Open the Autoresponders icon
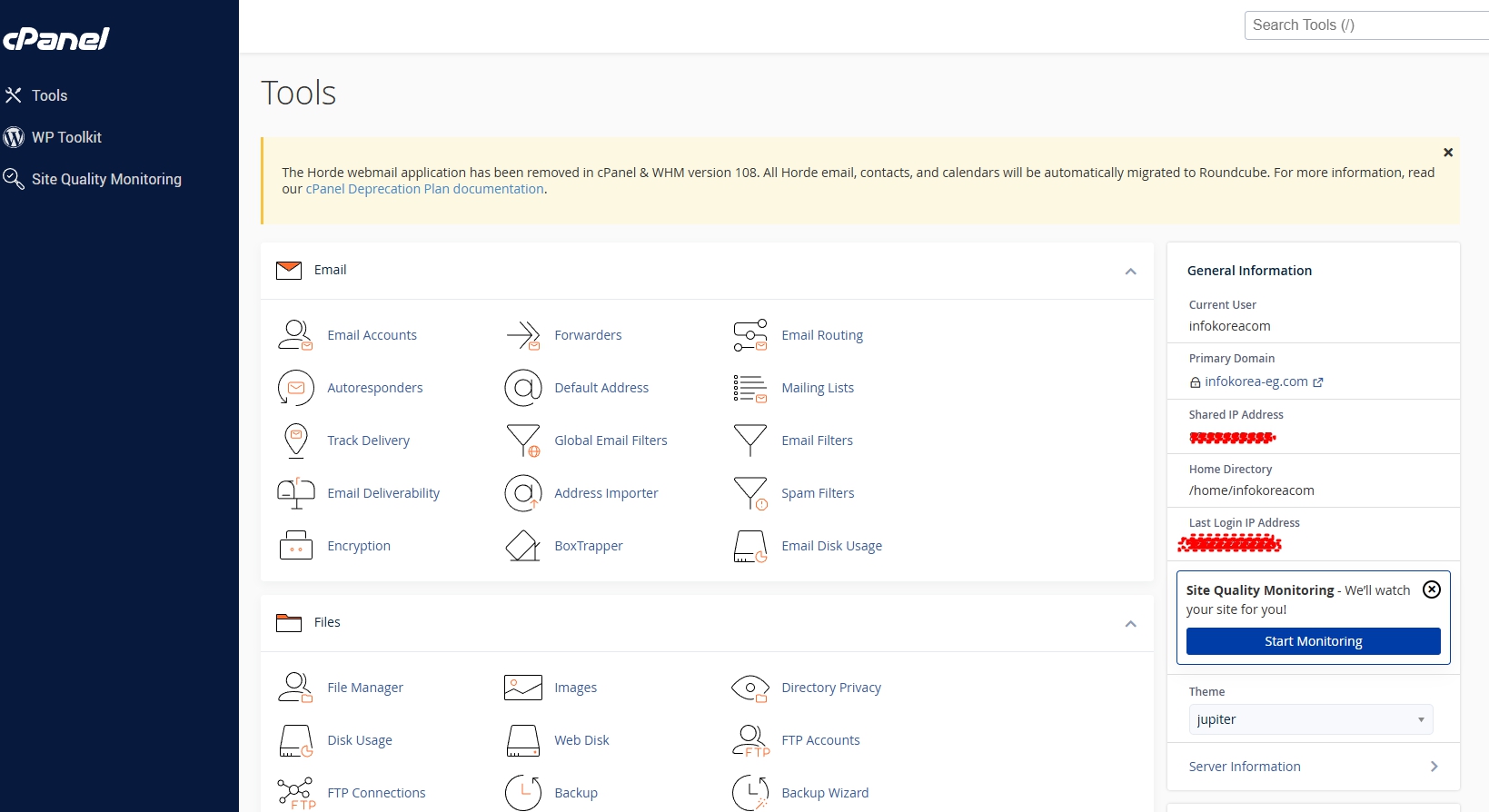 coord(295,388)
